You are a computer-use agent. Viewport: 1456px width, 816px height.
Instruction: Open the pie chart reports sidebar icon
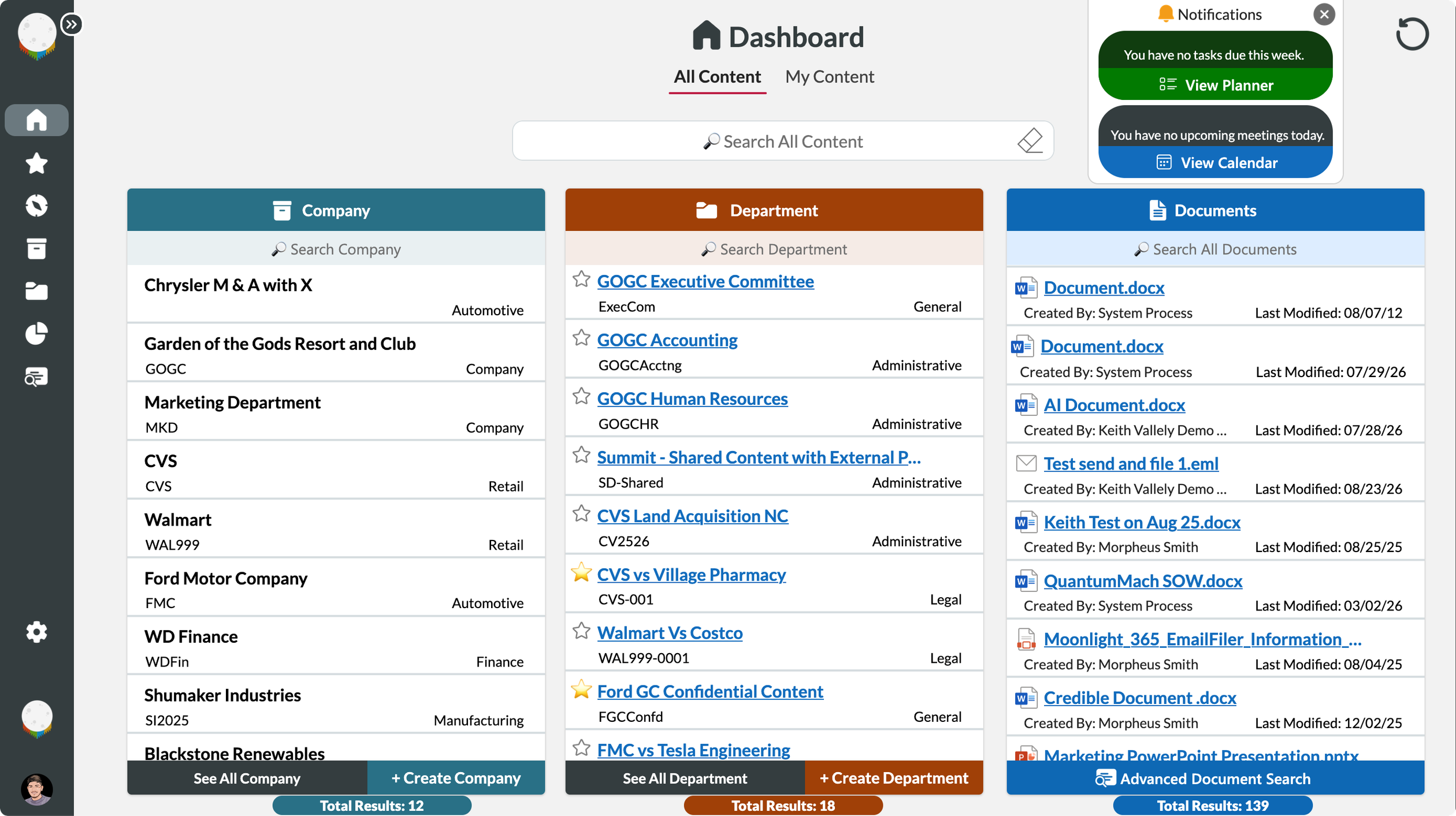point(36,333)
